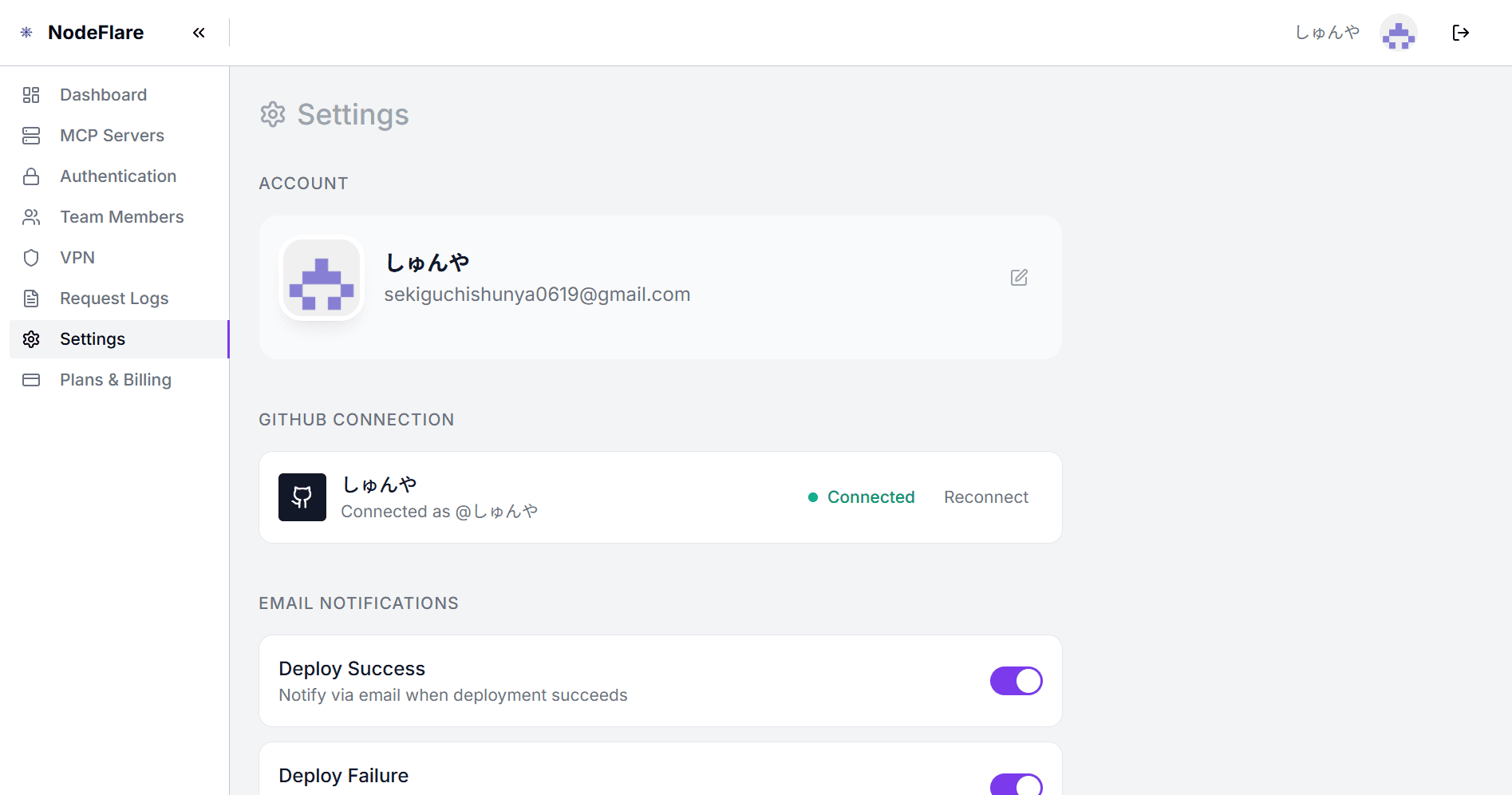
Task: Click the NodeFlare logo title
Action: click(x=96, y=33)
